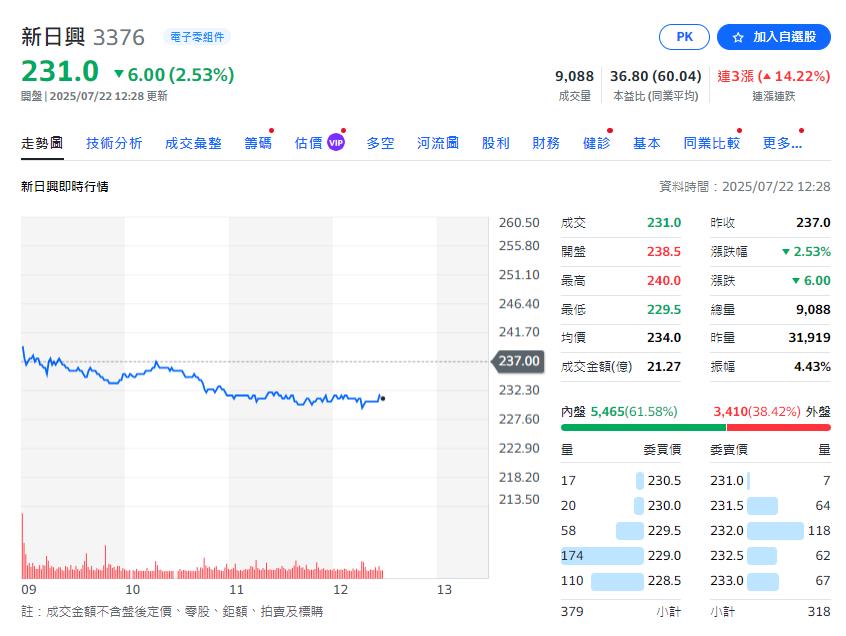This screenshot has height=636, width=846.
Task: Click the VIP badge next to 估價
Action: click(x=336, y=143)
